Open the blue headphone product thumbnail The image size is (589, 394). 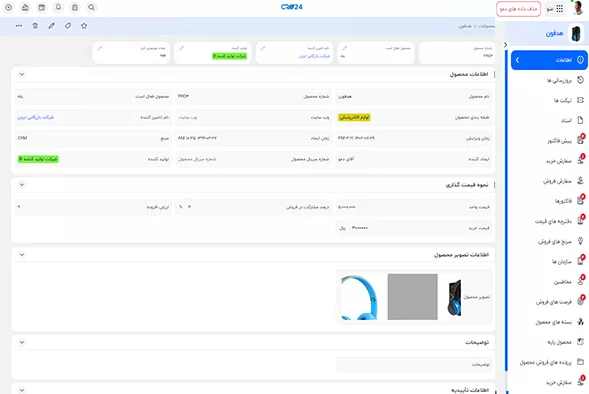point(359,297)
